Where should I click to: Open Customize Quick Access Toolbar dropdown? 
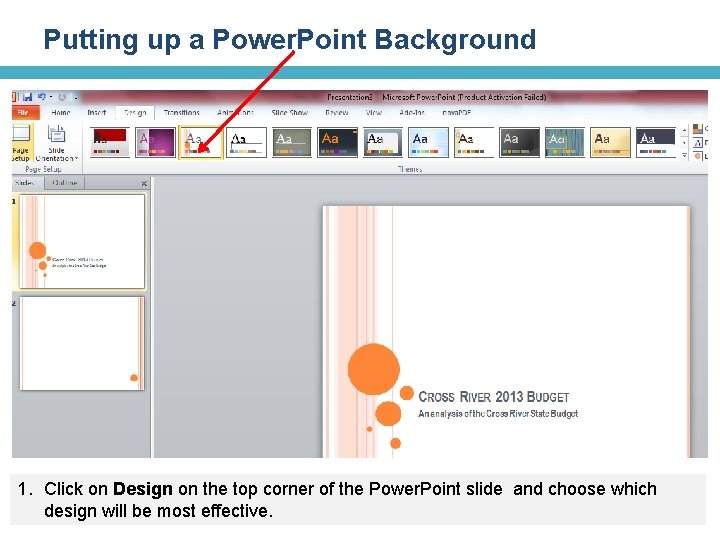click(x=75, y=98)
